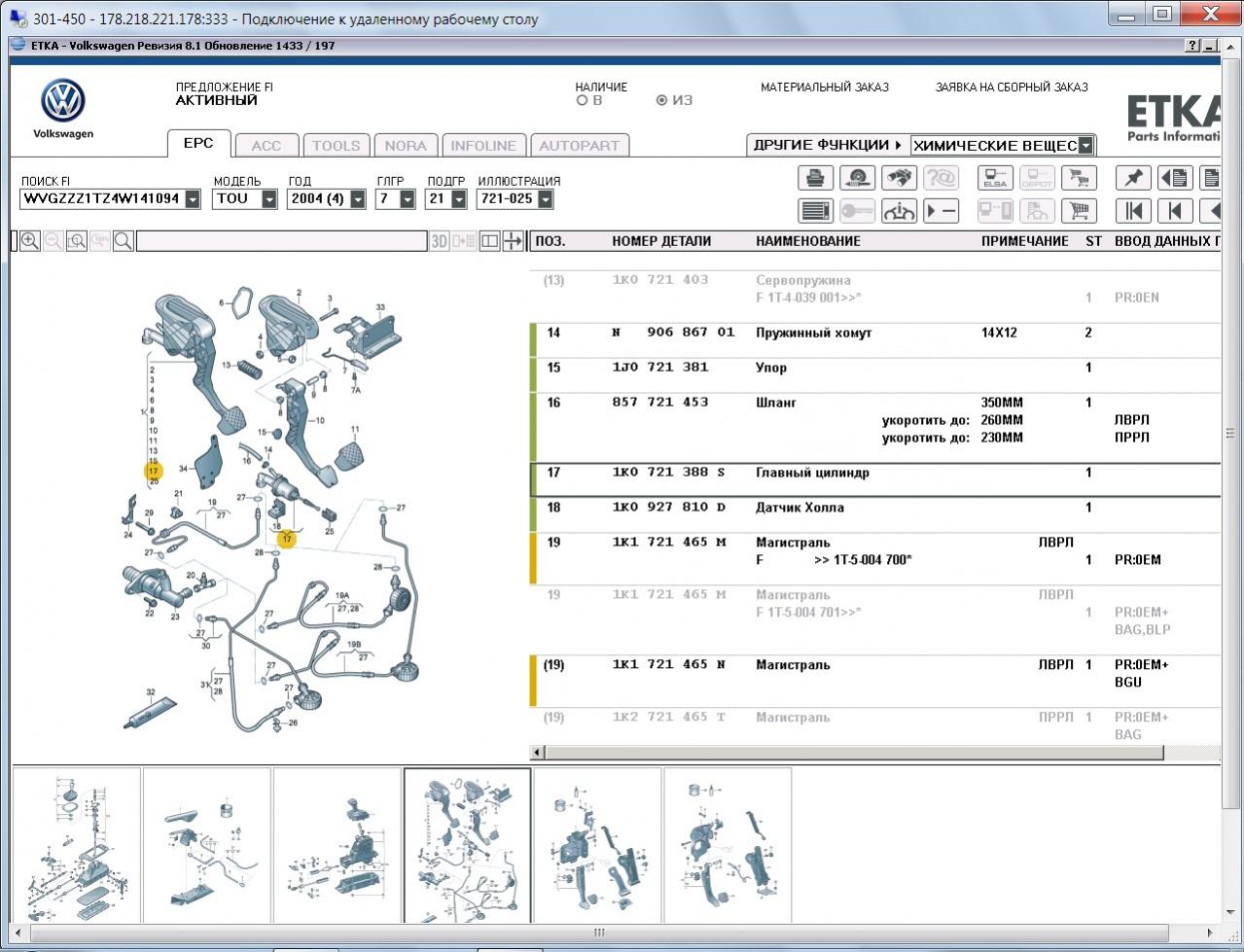Click the illustration search input field
The height and width of the screenshot is (952, 1244).
click(281, 241)
